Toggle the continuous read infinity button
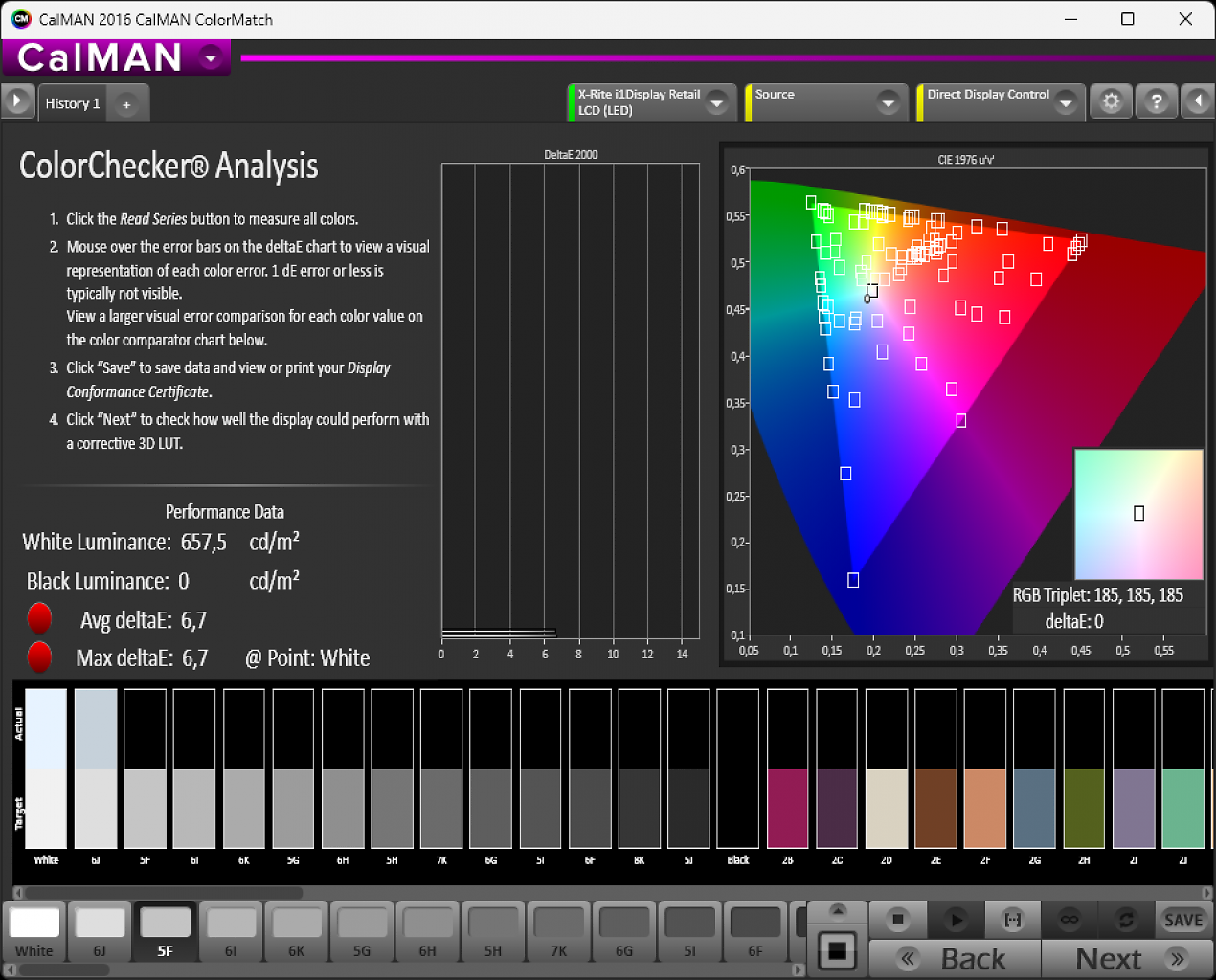1216x980 pixels. pos(1070,920)
